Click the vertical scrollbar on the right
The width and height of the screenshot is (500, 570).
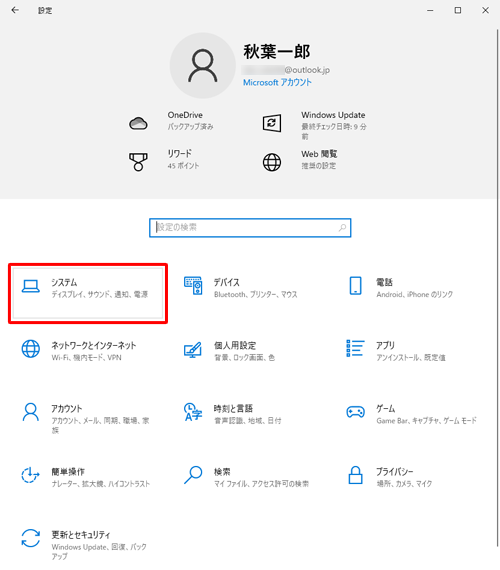coord(497,287)
